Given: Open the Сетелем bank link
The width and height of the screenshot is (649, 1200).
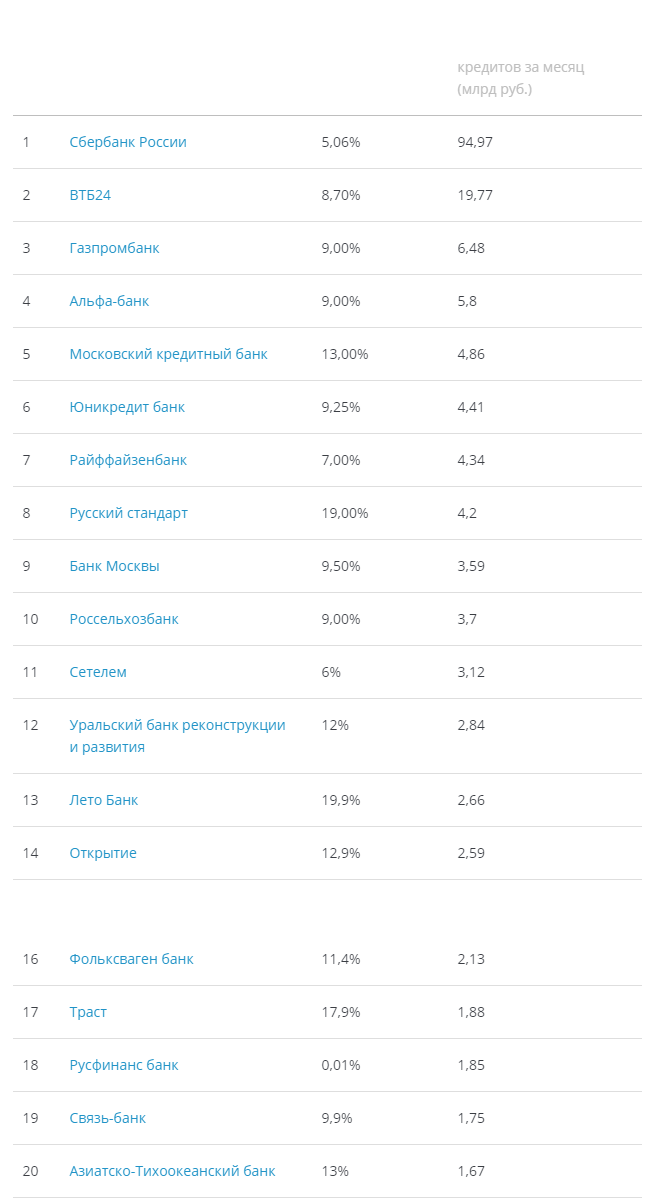Looking at the screenshot, I should [98, 672].
